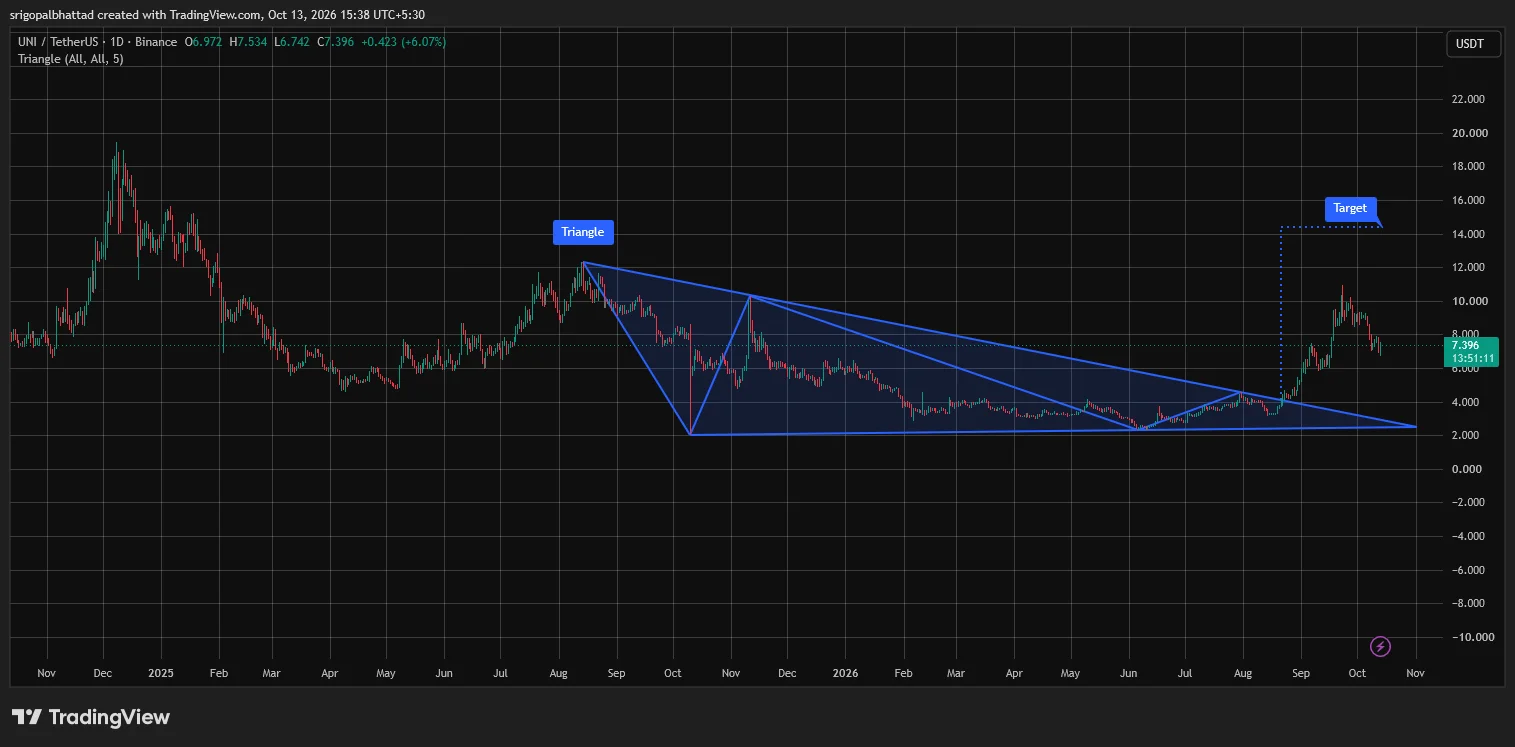This screenshot has height=747, width=1515.
Task: Select the Triangle (All, All, 5) indicator legend
Action: [x=71, y=59]
